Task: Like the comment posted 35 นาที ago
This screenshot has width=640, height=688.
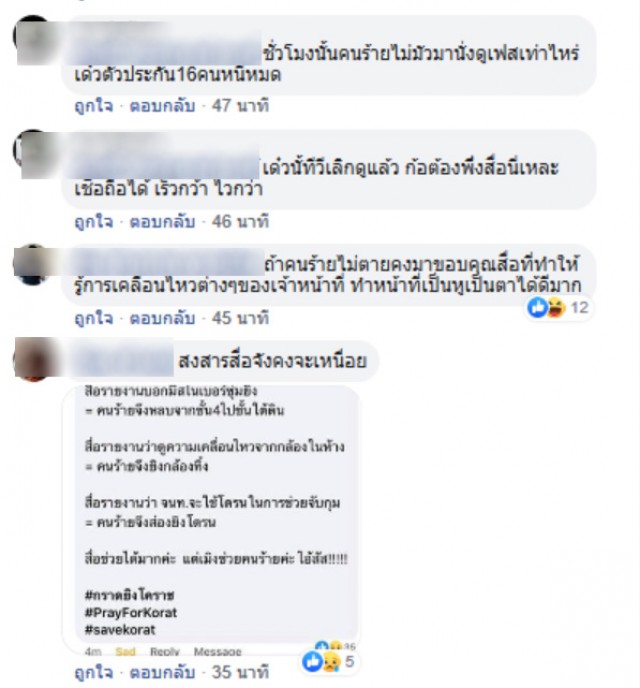Action: tap(93, 673)
